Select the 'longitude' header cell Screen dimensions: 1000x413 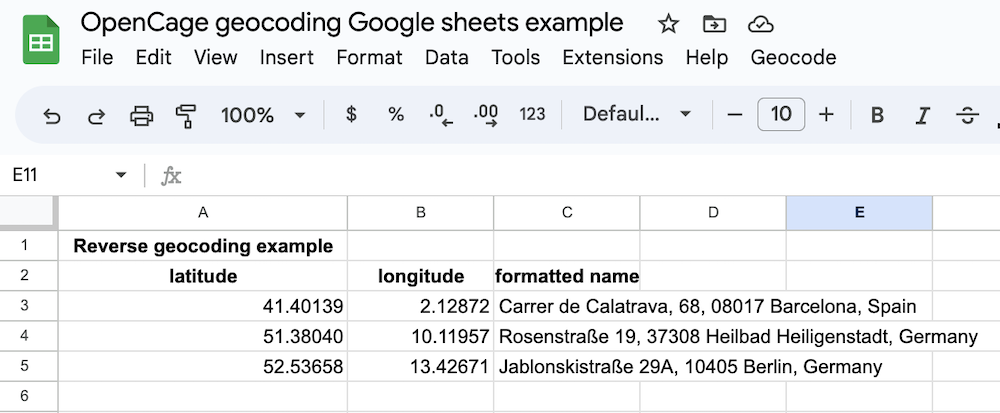click(x=420, y=276)
